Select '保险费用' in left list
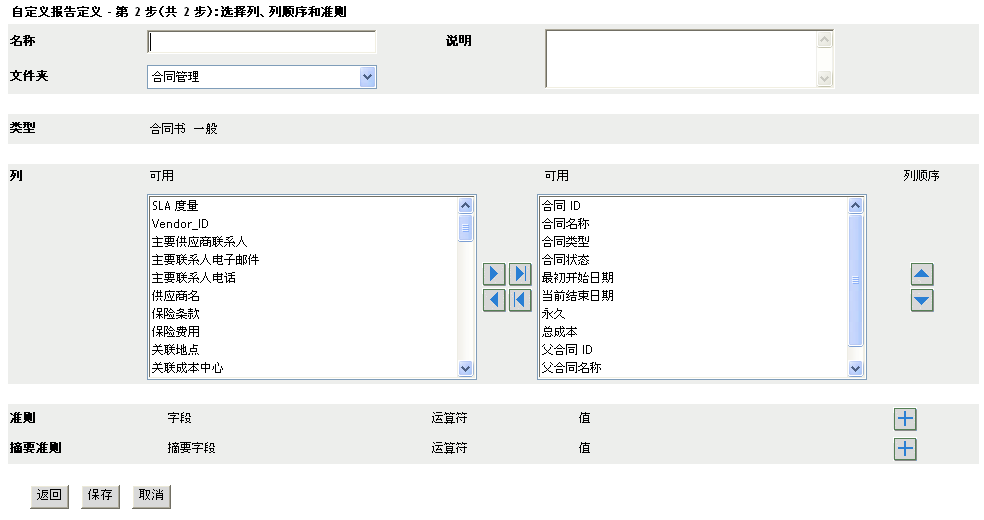The width and height of the screenshot is (984, 520). pos(304,332)
